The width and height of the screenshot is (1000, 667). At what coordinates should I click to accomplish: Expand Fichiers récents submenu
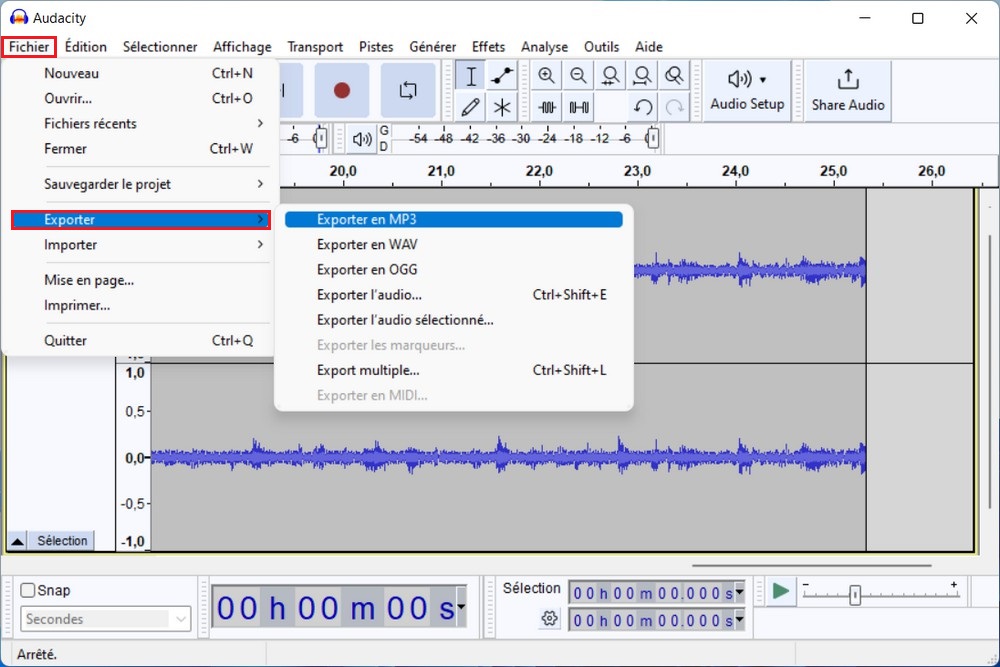click(x=142, y=123)
